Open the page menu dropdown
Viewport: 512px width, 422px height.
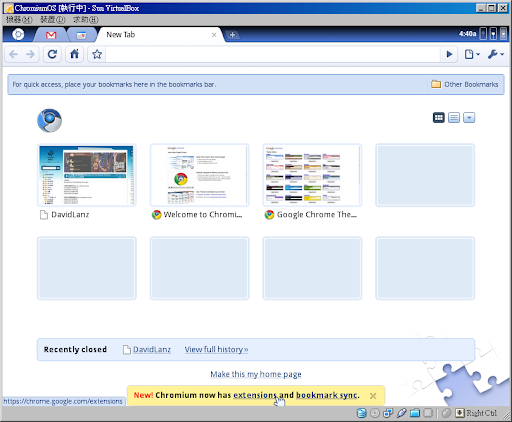tap(472, 54)
